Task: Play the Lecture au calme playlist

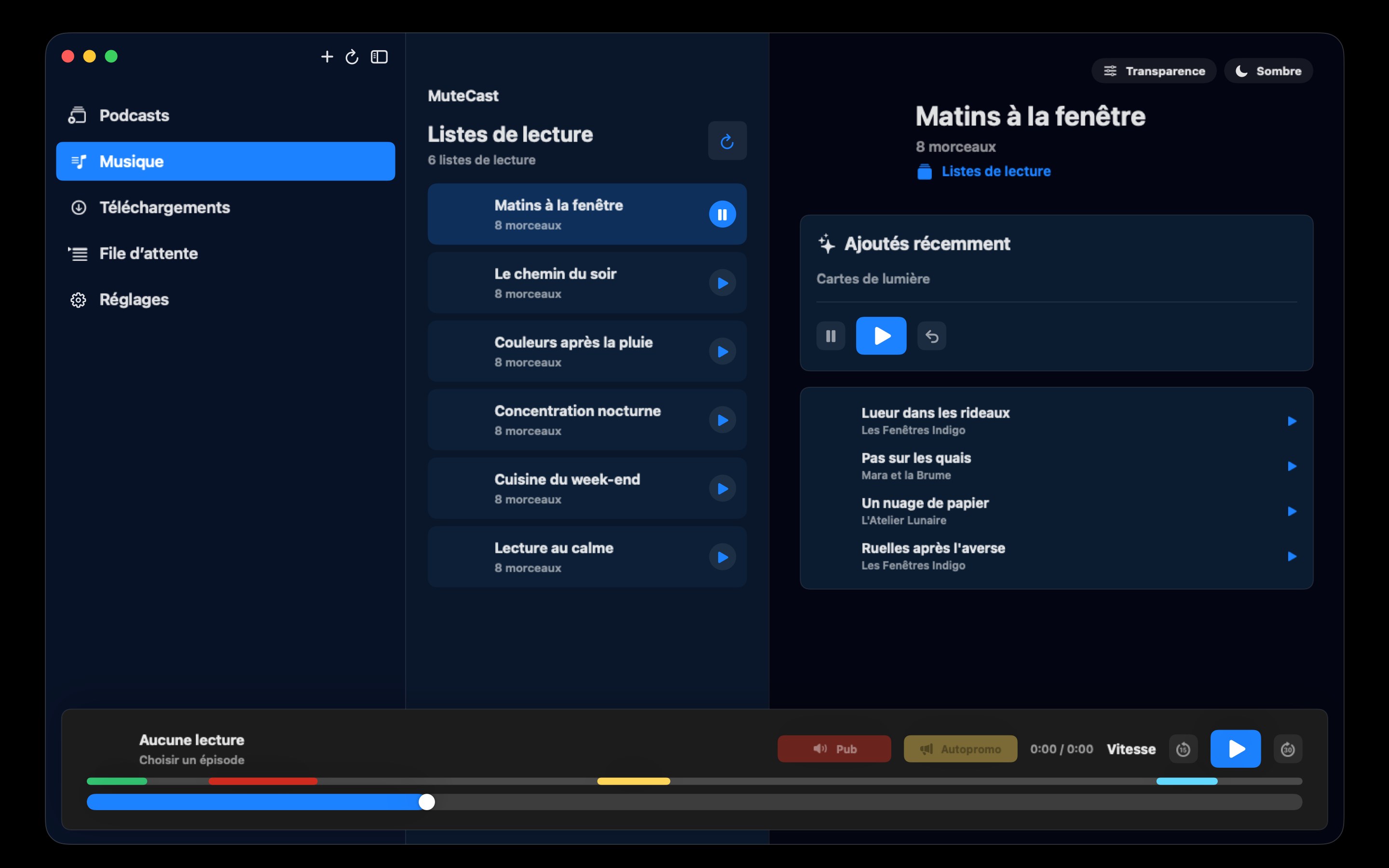Action: pyautogui.click(x=722, y=557)
